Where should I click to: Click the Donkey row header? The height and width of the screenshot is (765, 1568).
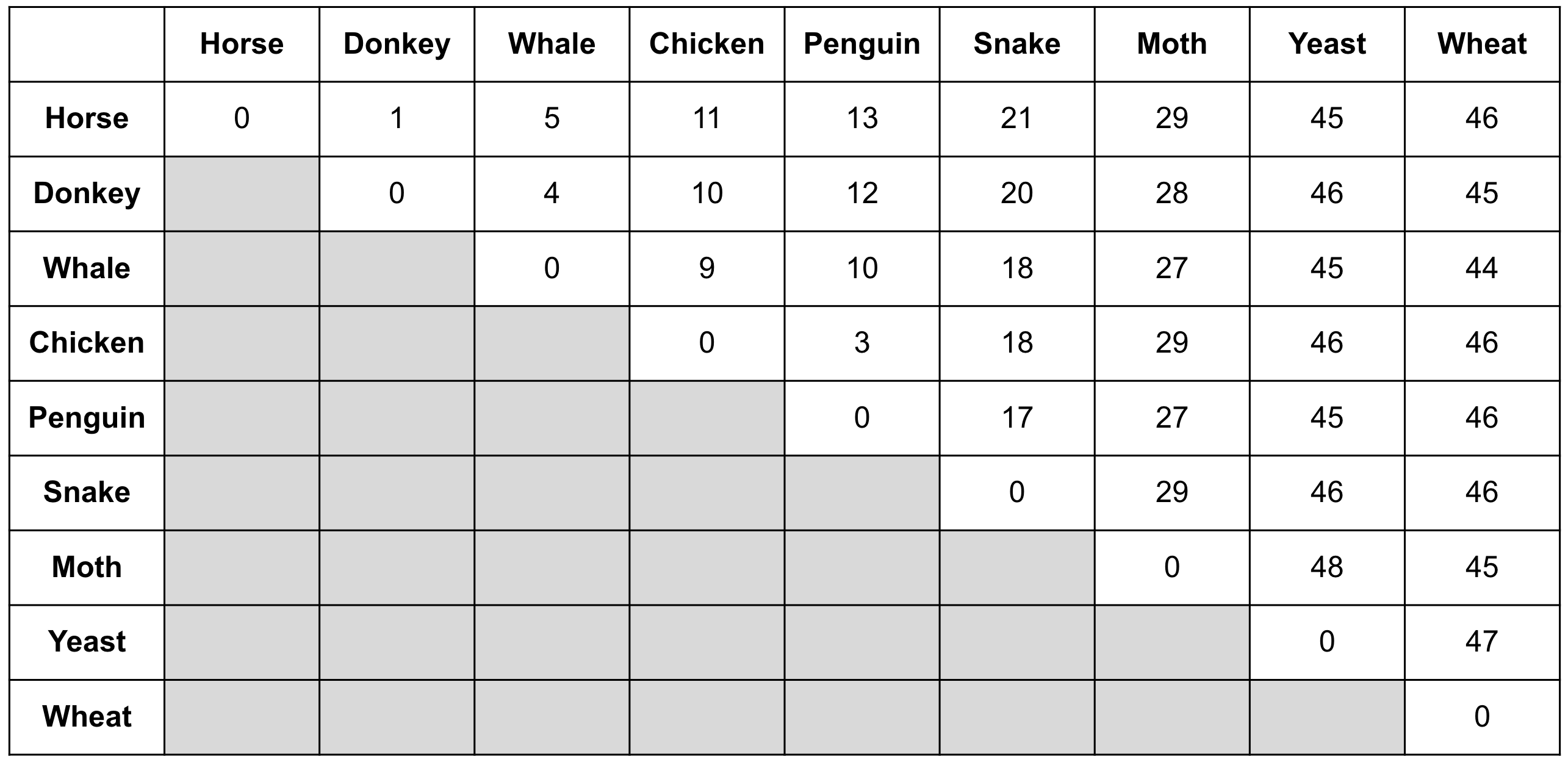pyautogui.click(x=87, y=194)
